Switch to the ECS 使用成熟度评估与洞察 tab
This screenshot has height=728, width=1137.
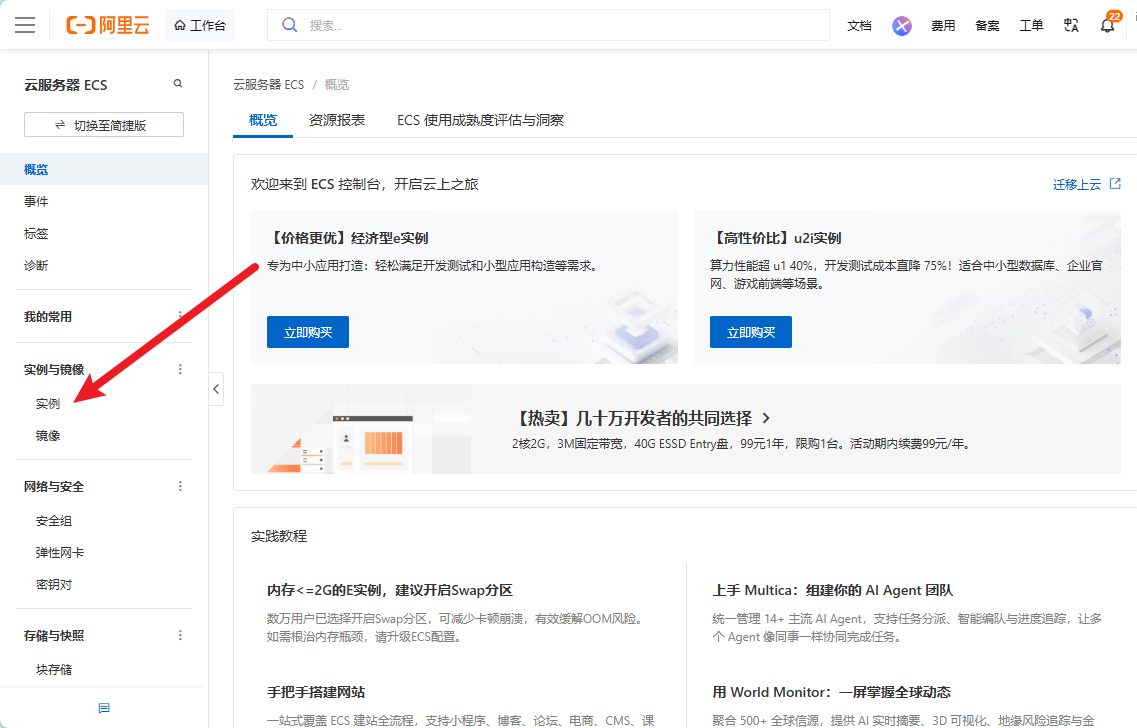[x=481, y=120]
